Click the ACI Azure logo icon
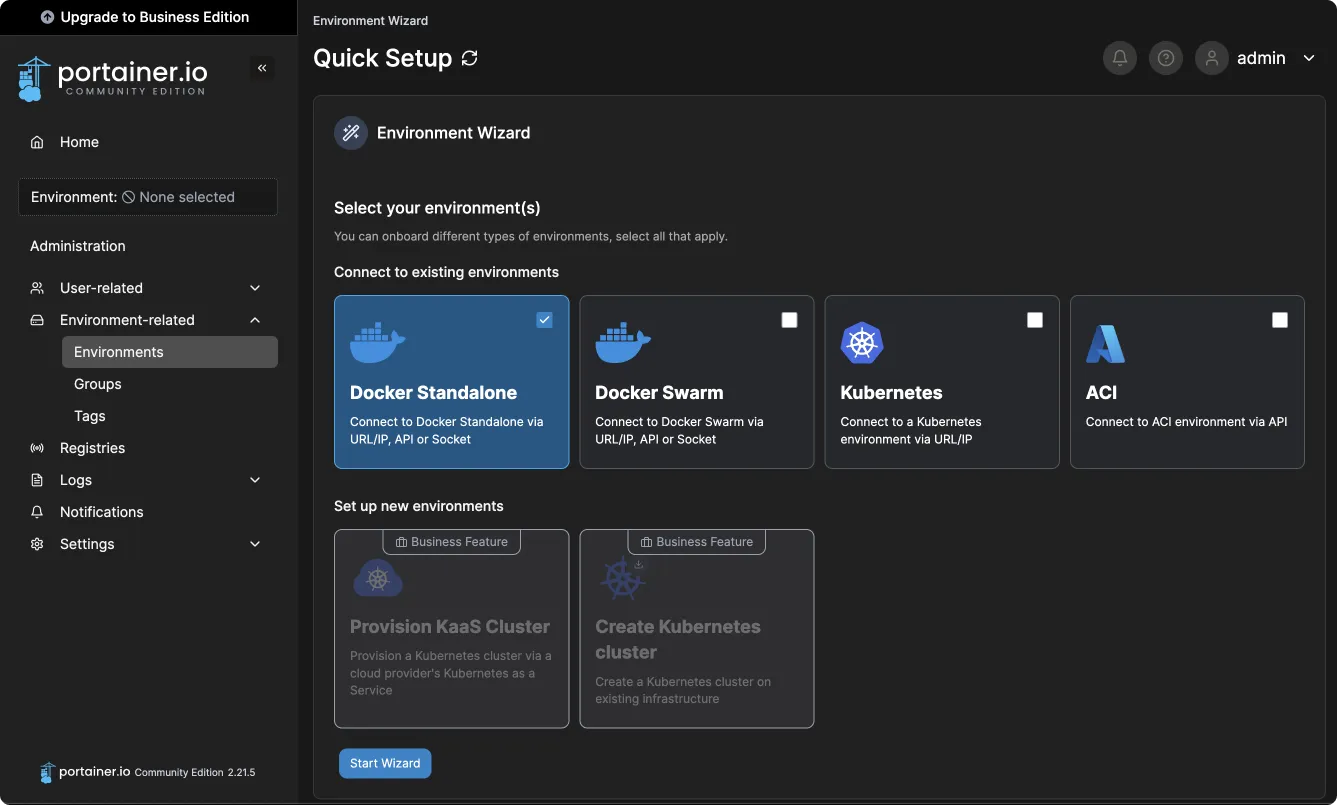Image resolution: width=1337 pixels, height=805 pixels. point(1105,344)
